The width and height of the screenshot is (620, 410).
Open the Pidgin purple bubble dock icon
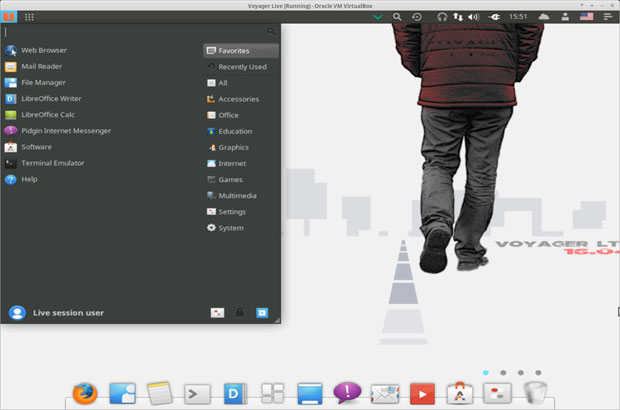point(347,393)
